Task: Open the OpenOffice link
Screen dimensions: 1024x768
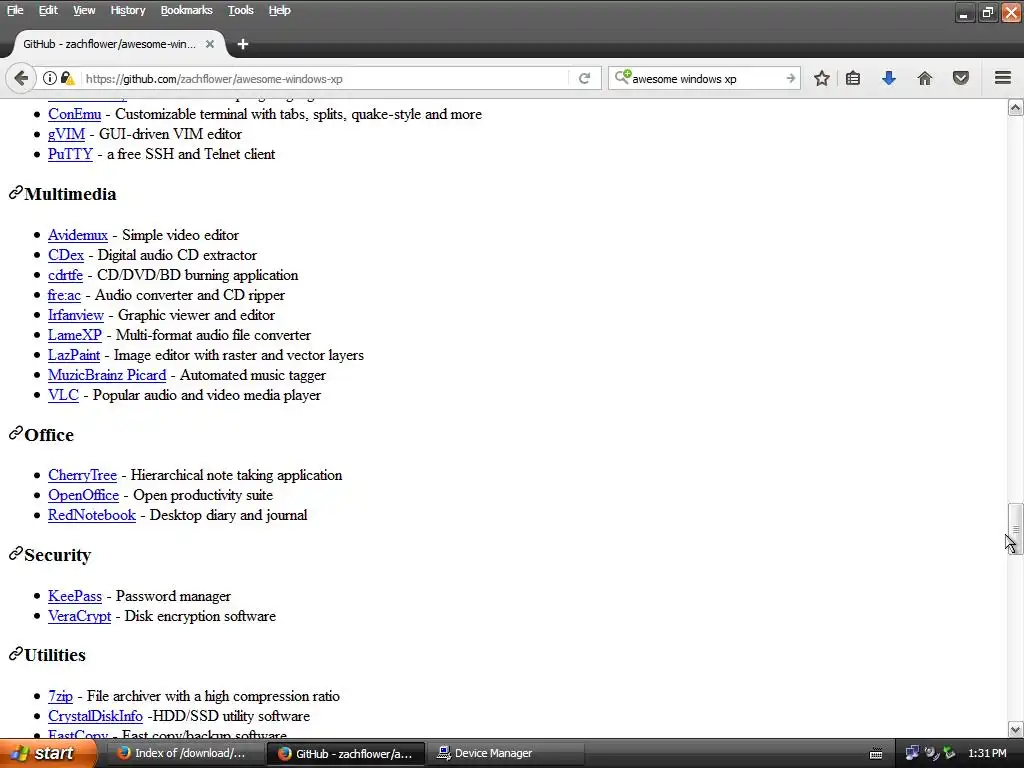Action: [84, 495]
